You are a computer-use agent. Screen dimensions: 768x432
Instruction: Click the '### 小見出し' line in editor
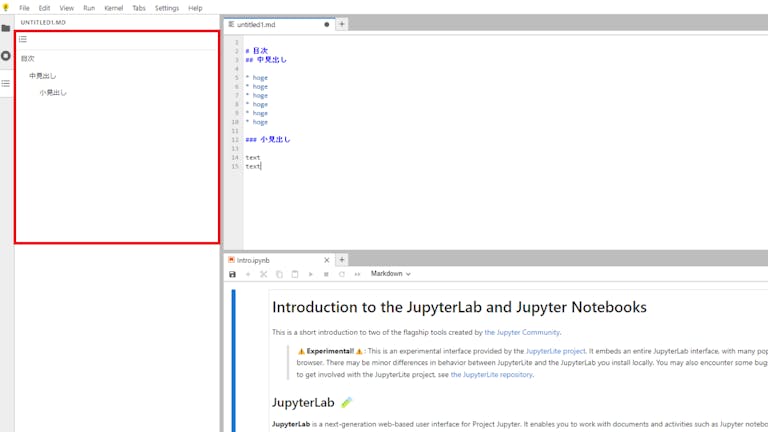pyautogui.click(x=268, y=140)
